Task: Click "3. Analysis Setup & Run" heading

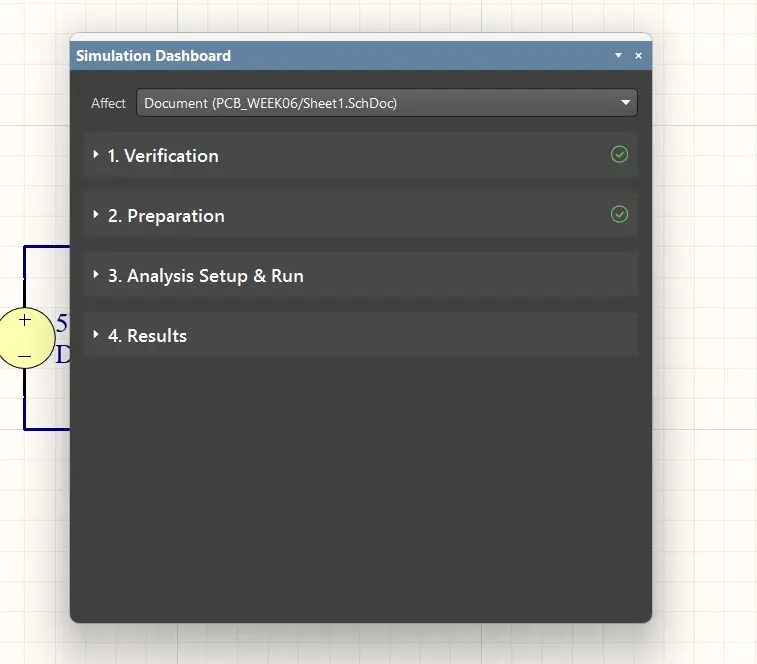Action: pyautogui.click(x=205, y=276)
